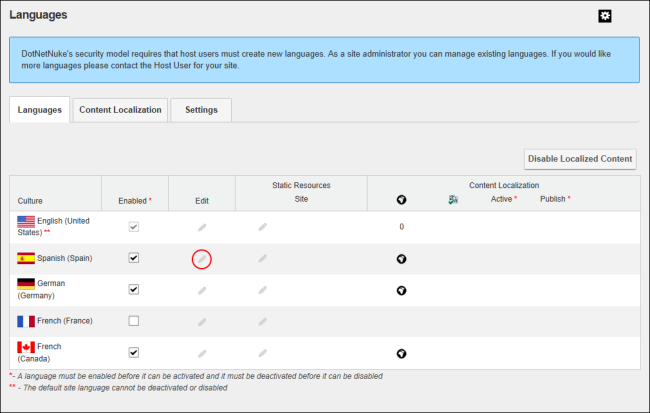Click the Spanish (Spain) culture name
The image size is (650, 413).
tap(65, 258)
